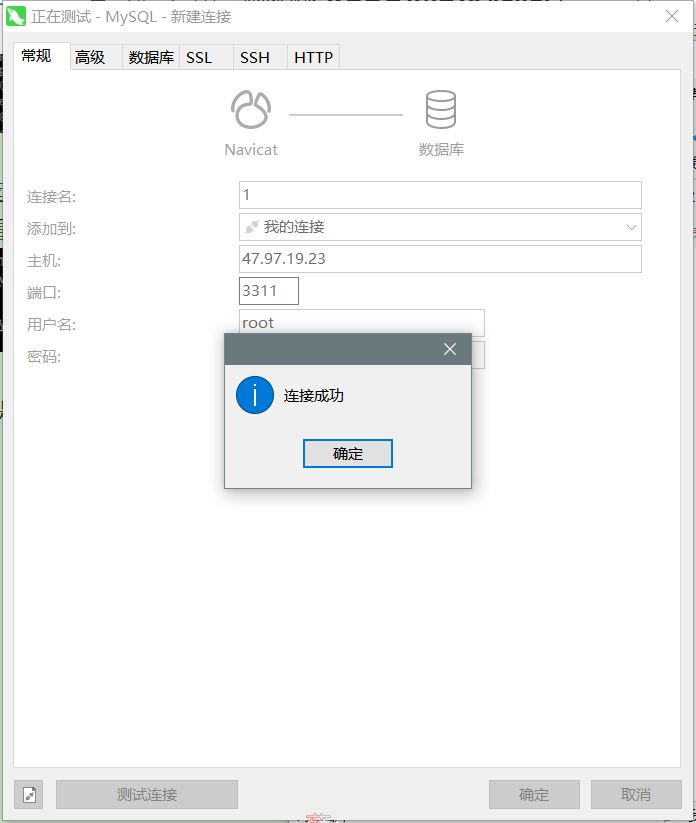
Task: Click the 测试连接 button
Action: [147, 794]
